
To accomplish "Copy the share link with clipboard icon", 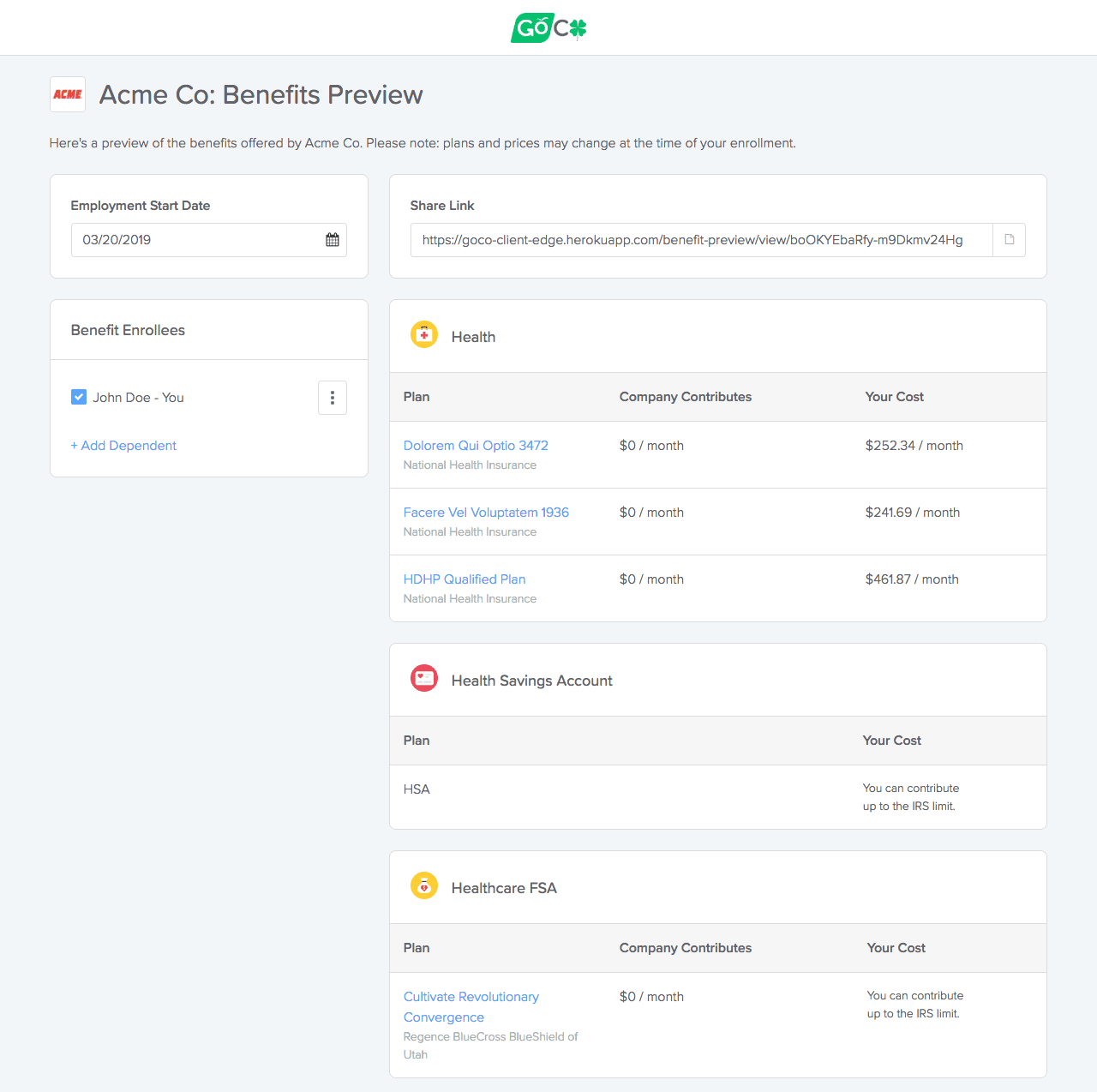I will [x=1009, y=240].
